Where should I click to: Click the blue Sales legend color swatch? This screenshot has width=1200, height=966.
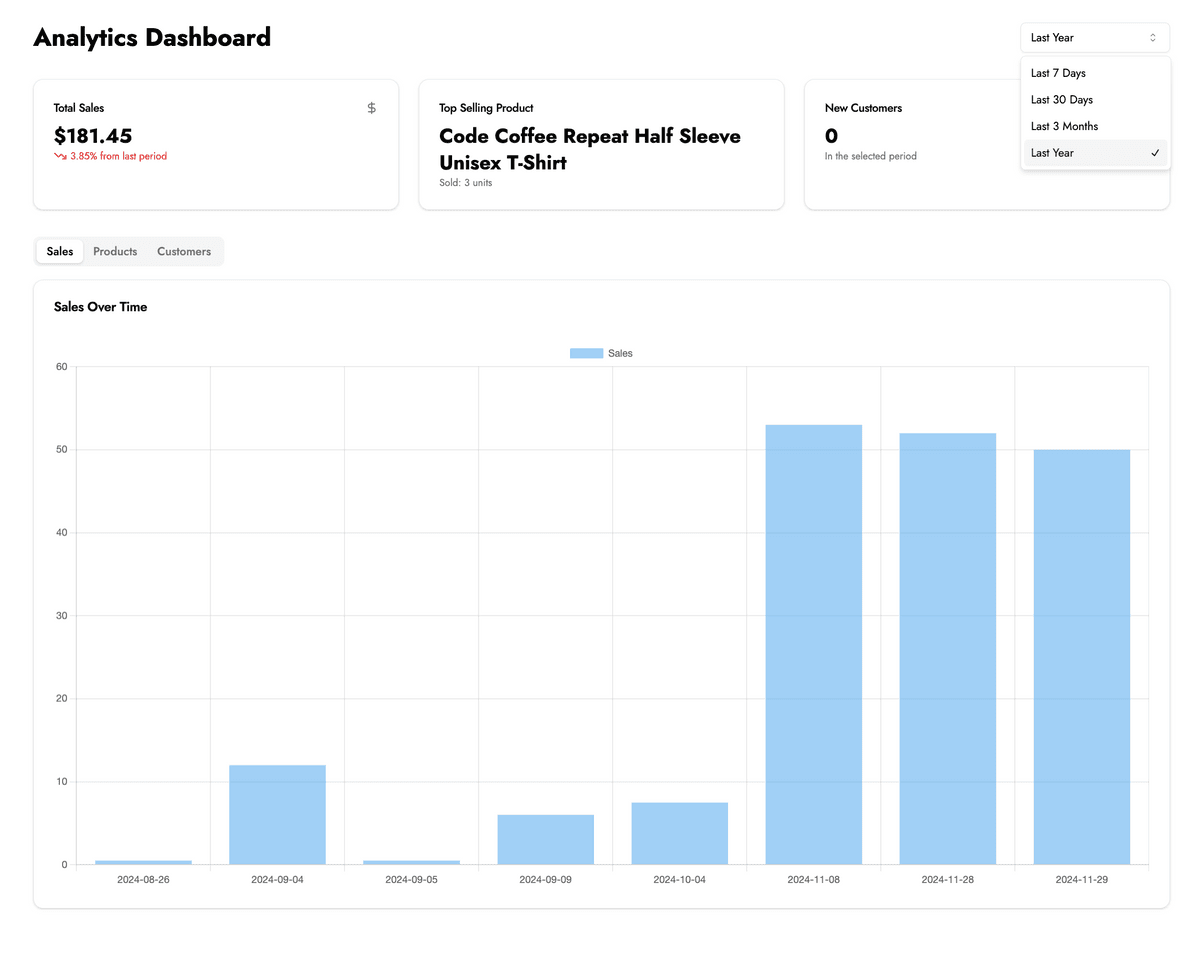(586, 353)
